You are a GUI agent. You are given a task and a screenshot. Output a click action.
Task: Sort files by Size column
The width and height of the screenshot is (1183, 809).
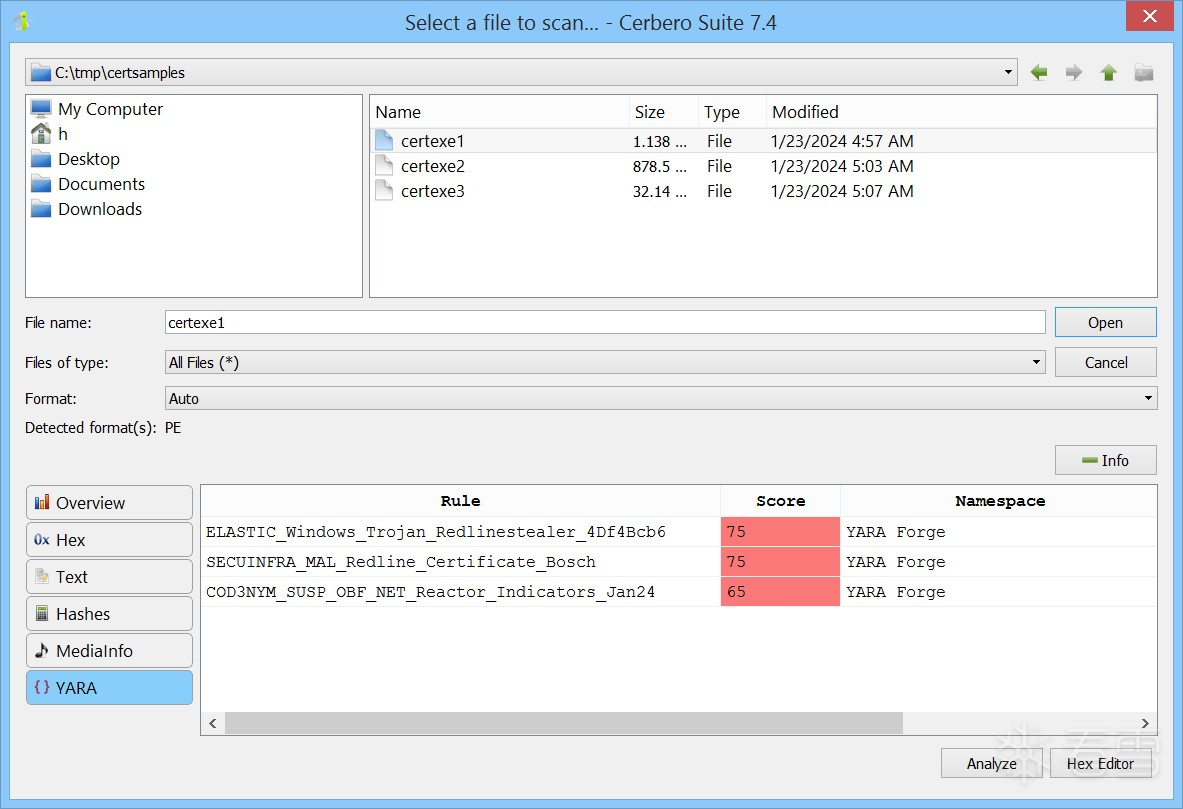click(664, 112)
